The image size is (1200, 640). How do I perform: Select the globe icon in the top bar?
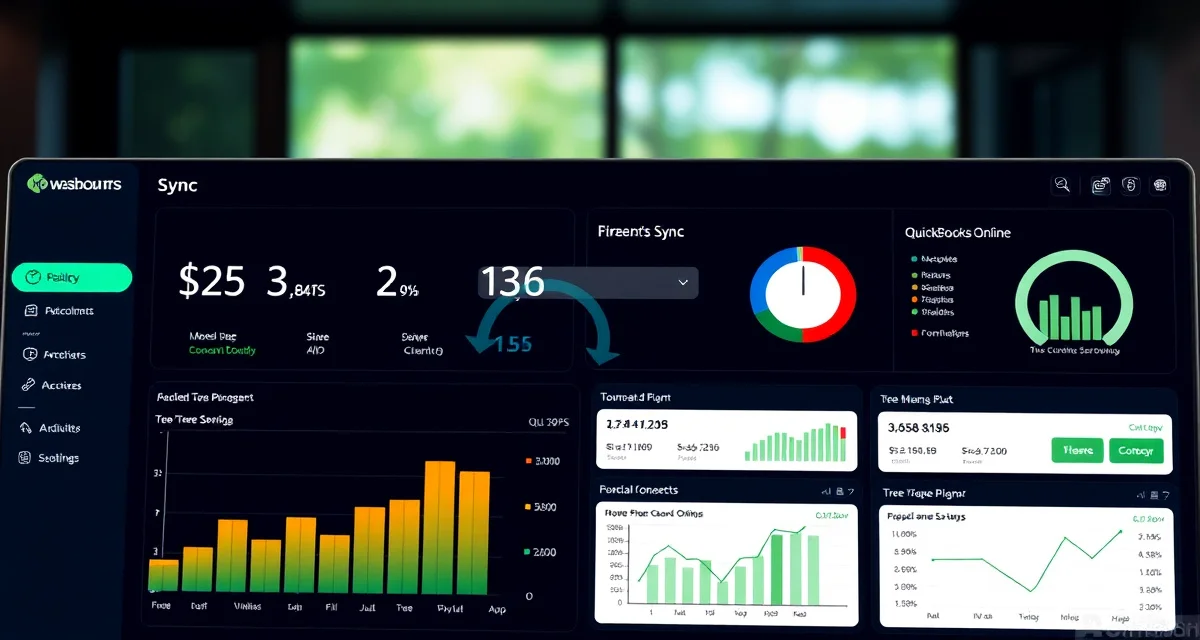tap(1161, 185)
